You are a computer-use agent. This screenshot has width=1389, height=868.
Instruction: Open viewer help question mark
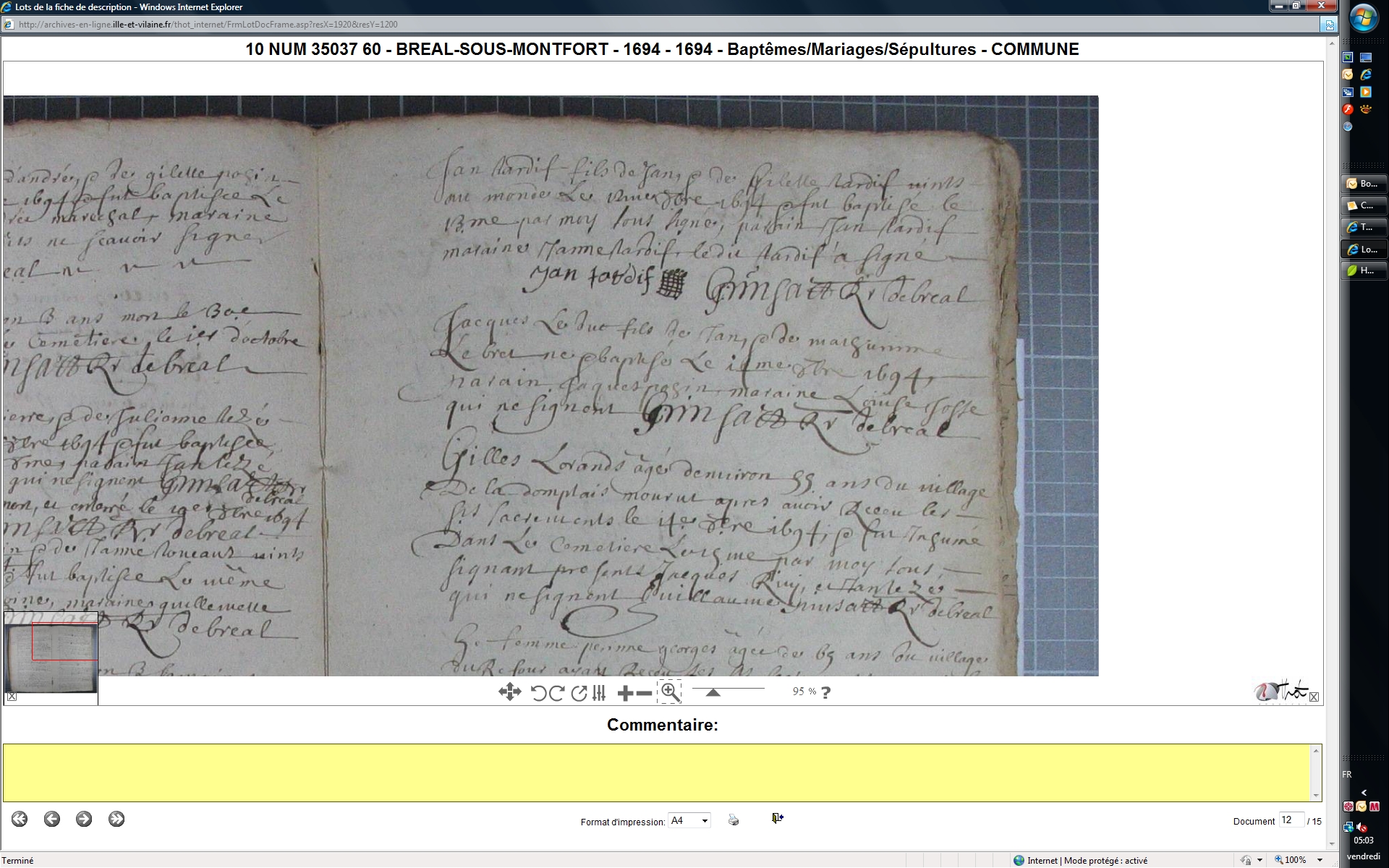tap(825, 692)
